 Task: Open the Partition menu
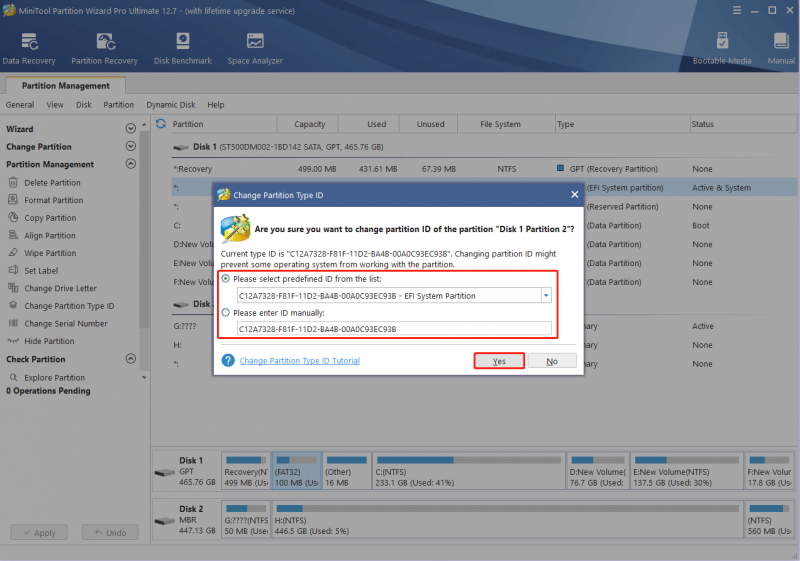coord(118,105)
